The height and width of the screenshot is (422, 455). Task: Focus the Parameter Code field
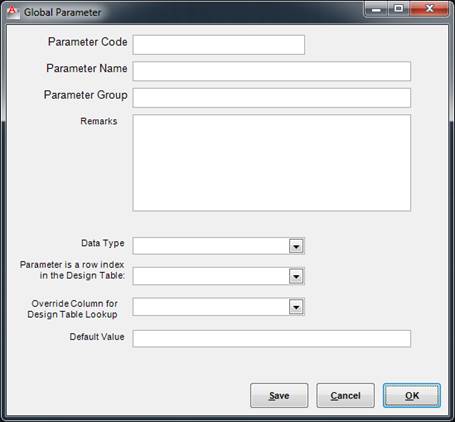[x=219, y=45]
